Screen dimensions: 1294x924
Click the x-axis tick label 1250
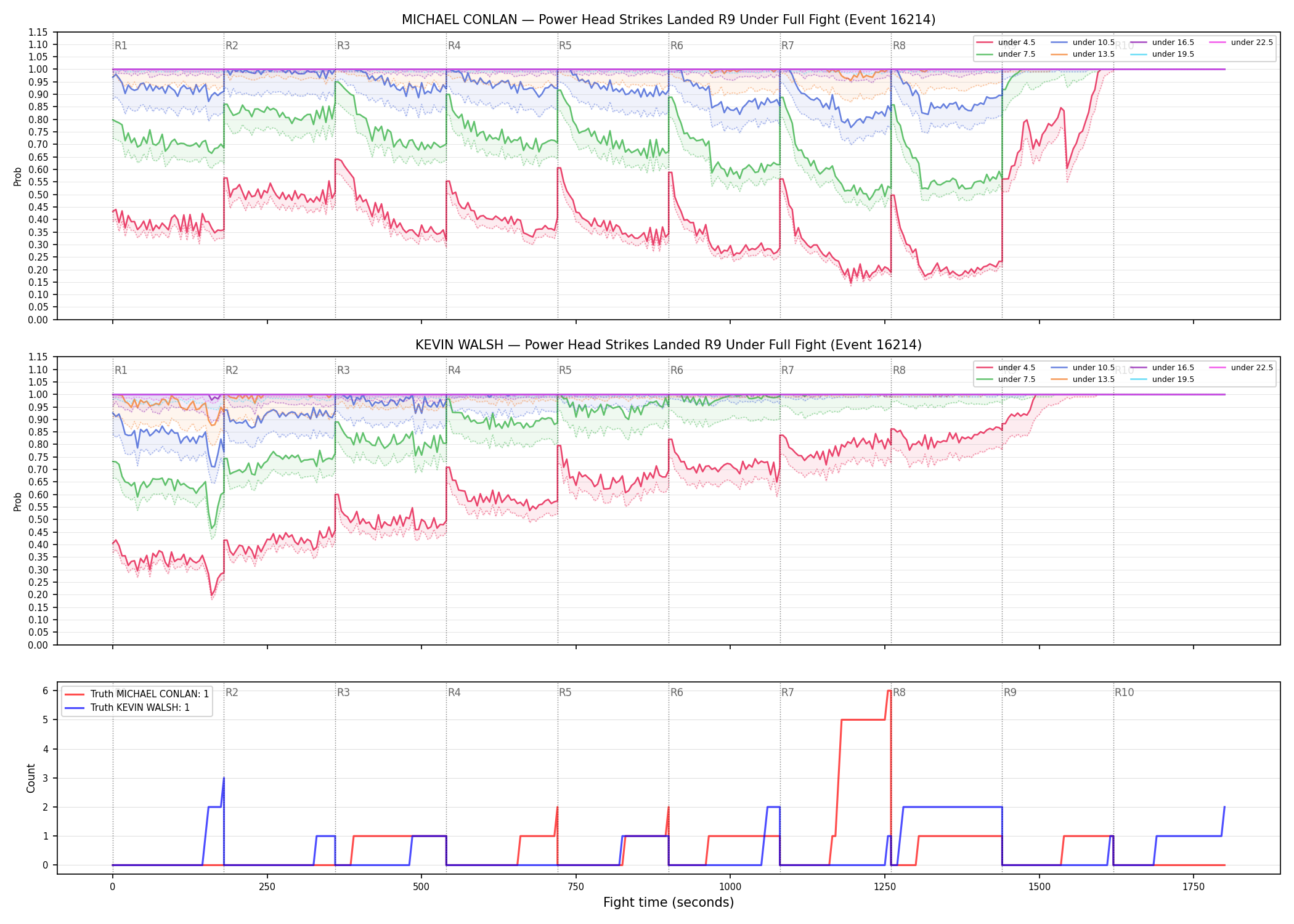[885, 887]
